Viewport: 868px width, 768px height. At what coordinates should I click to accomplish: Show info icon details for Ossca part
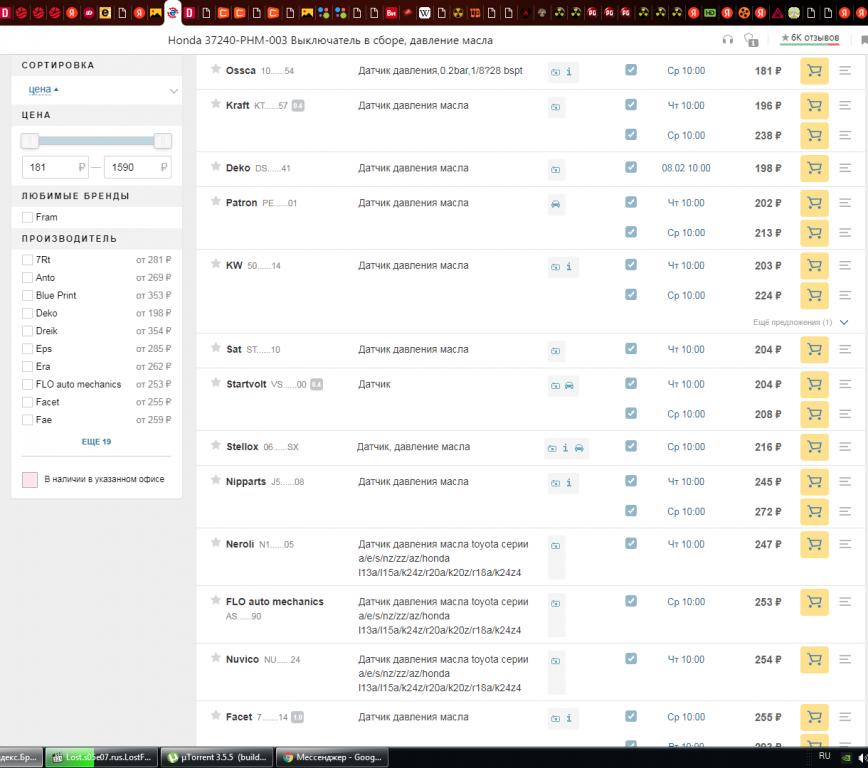(569, 71)
